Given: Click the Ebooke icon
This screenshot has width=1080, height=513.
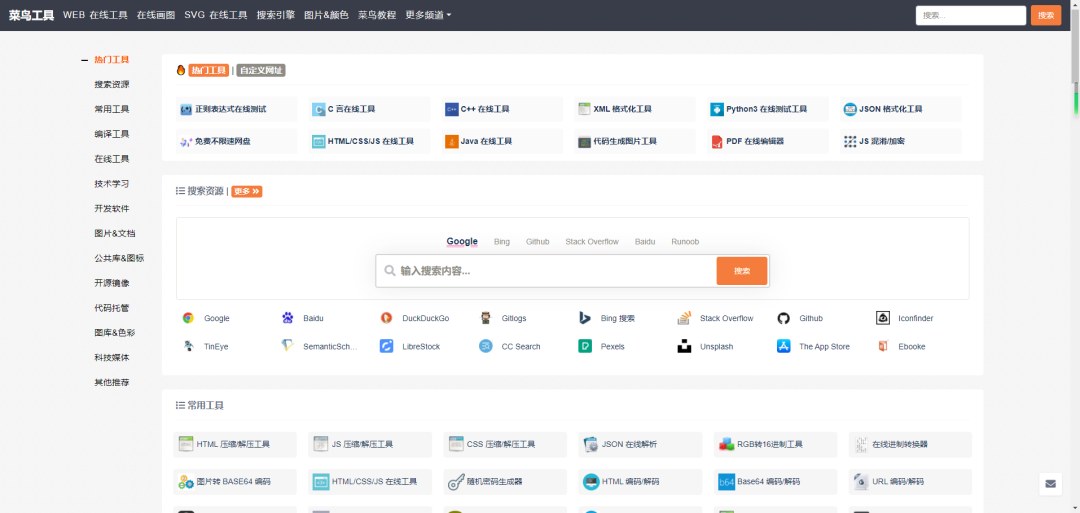Looking at the screenshot, I should [x=882, y=346].
